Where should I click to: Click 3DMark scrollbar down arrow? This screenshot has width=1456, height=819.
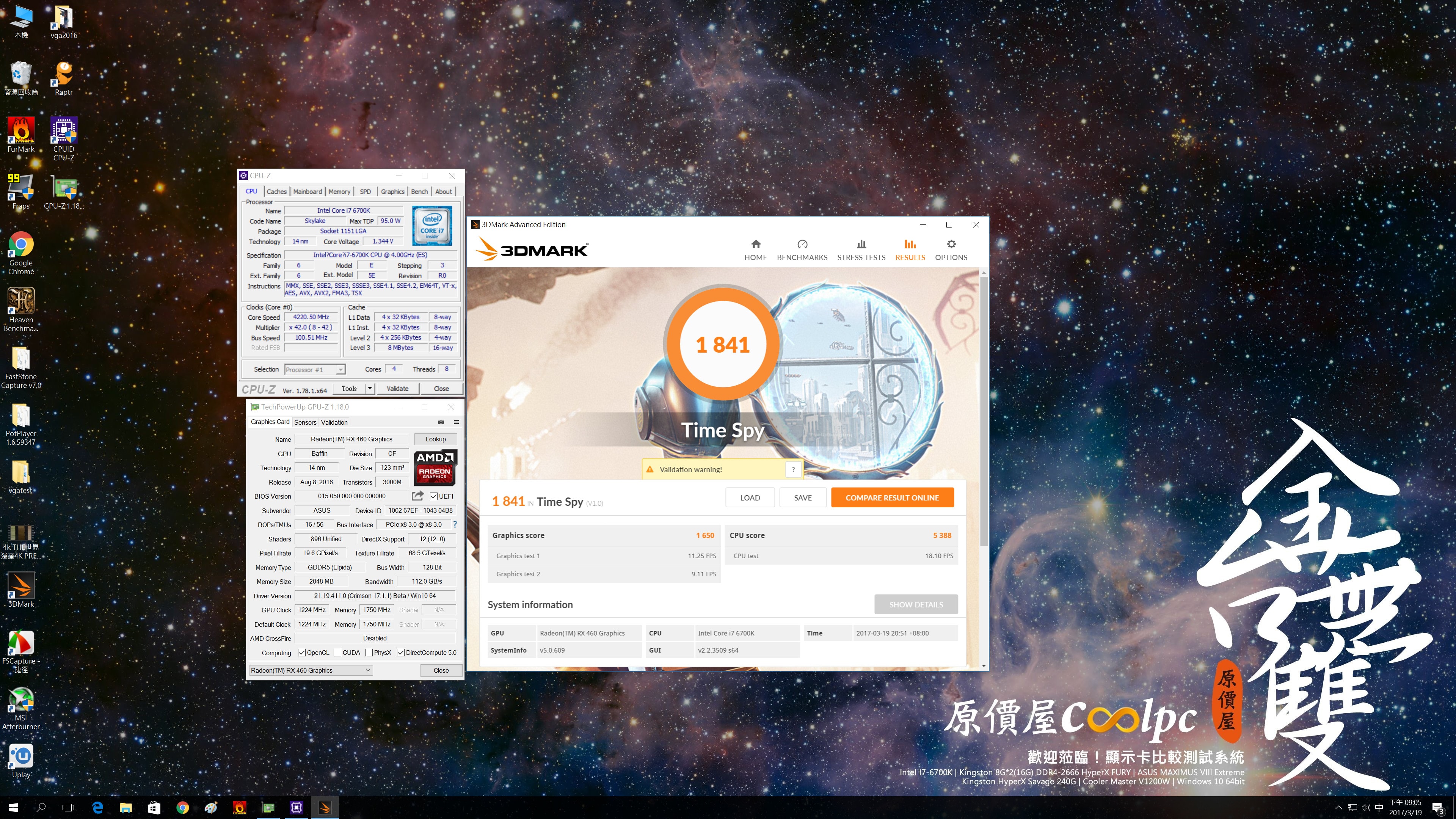coord(984,667)
